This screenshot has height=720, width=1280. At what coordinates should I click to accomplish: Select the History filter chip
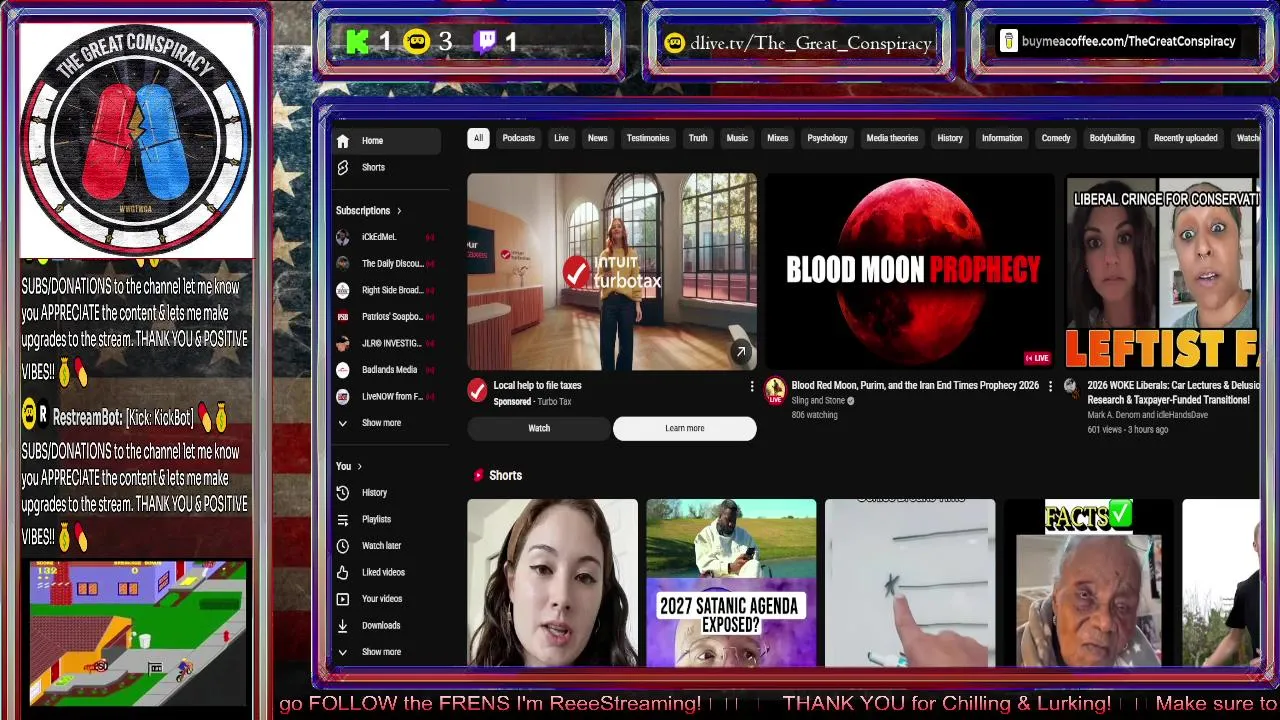(950, 138)
